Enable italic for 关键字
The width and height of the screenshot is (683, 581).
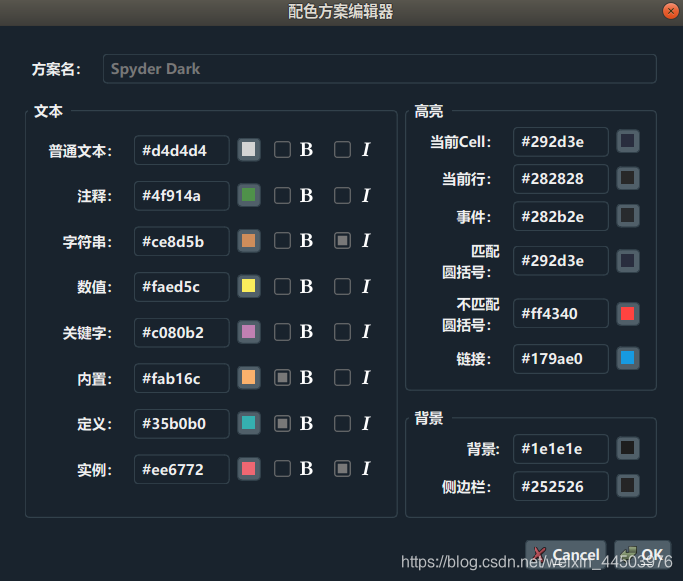click(342, 332)
